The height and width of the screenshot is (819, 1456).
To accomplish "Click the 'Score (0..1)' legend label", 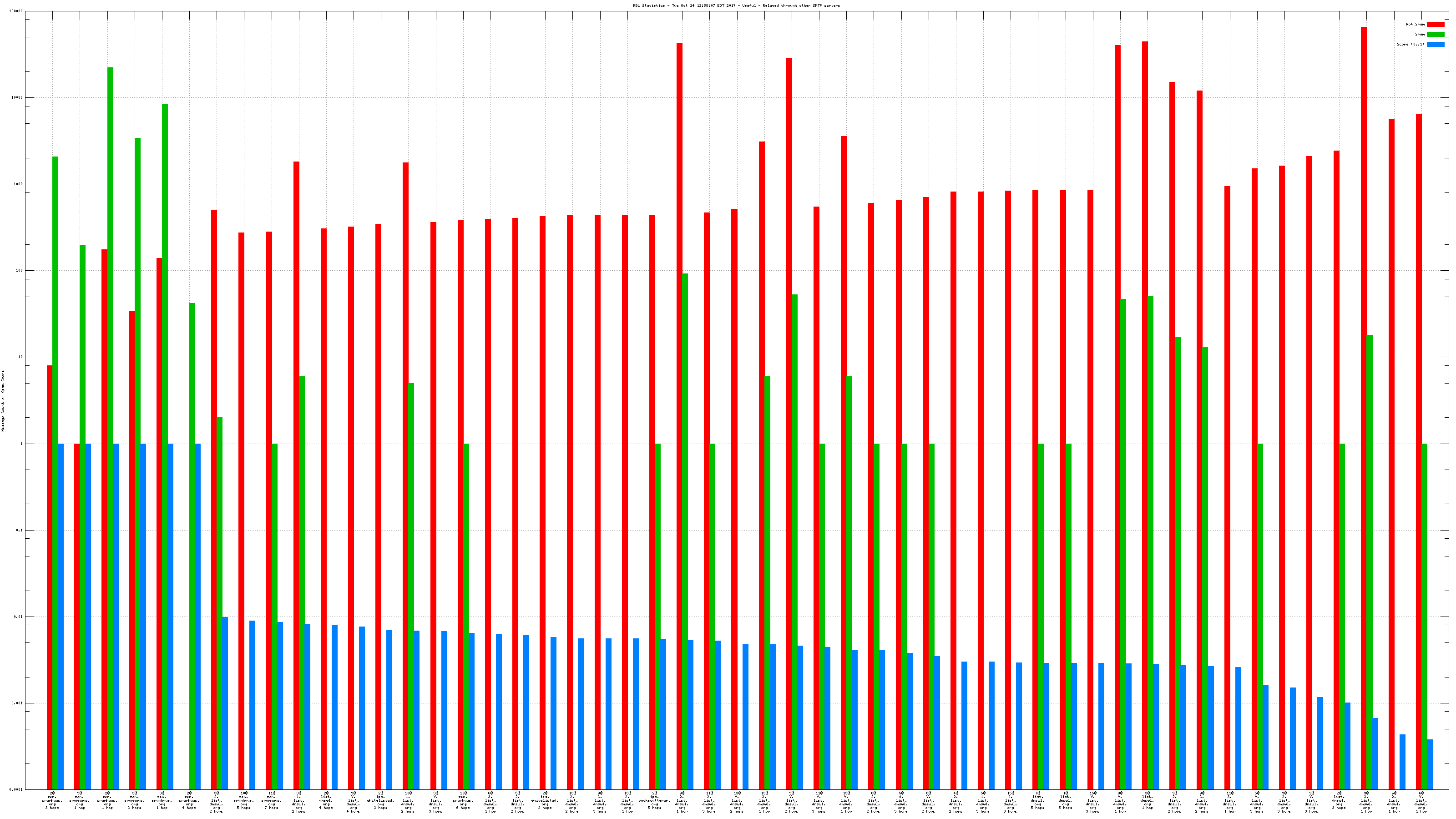I will [1410, 44].
